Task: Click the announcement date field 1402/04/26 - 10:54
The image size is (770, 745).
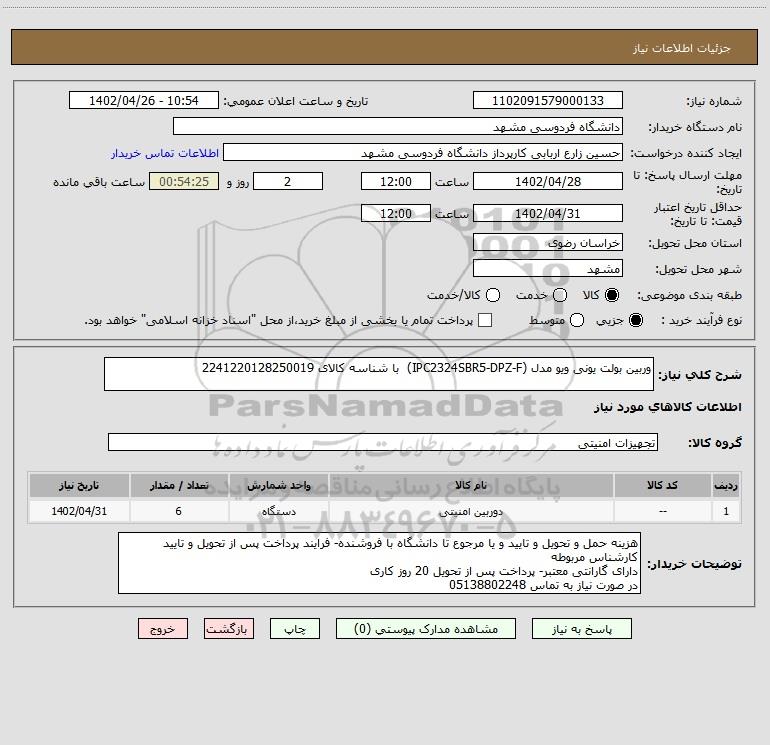Action: [144, 100]
